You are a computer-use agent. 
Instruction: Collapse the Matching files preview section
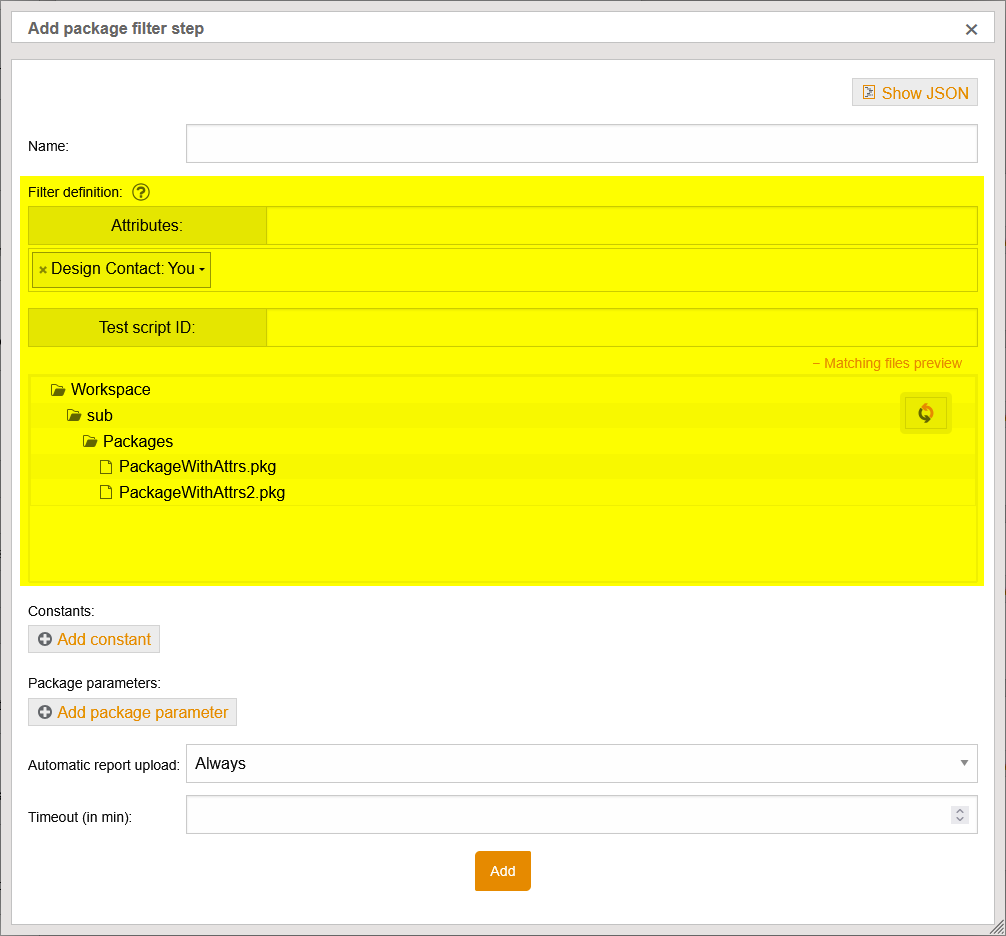pyautogui.click(x=887, y=363)
